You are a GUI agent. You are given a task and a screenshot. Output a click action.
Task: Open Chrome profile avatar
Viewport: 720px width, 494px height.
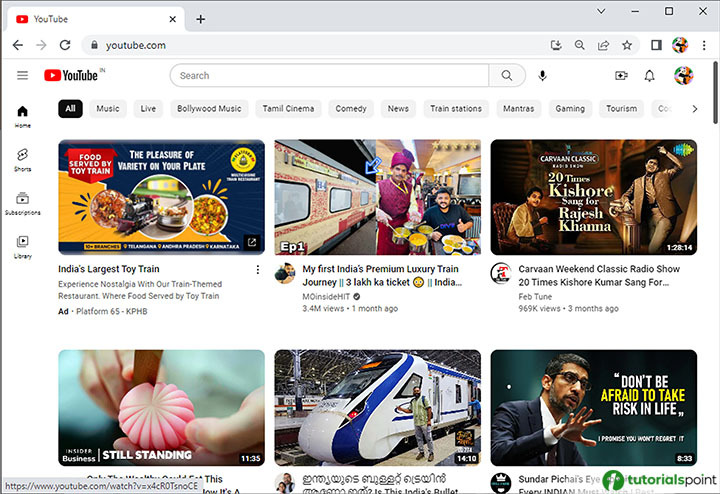pos(680,45)
